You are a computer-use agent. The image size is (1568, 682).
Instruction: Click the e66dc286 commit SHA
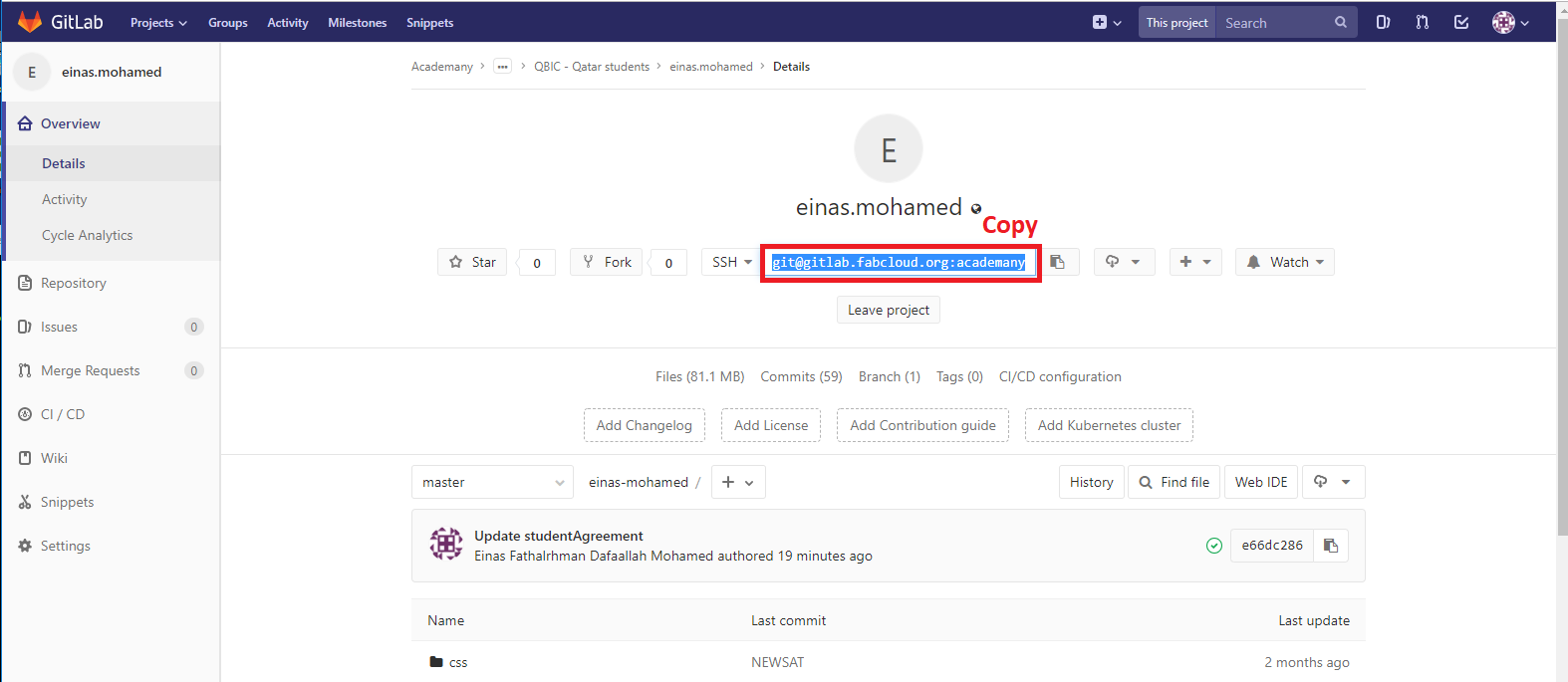[x=1272, y=546]
